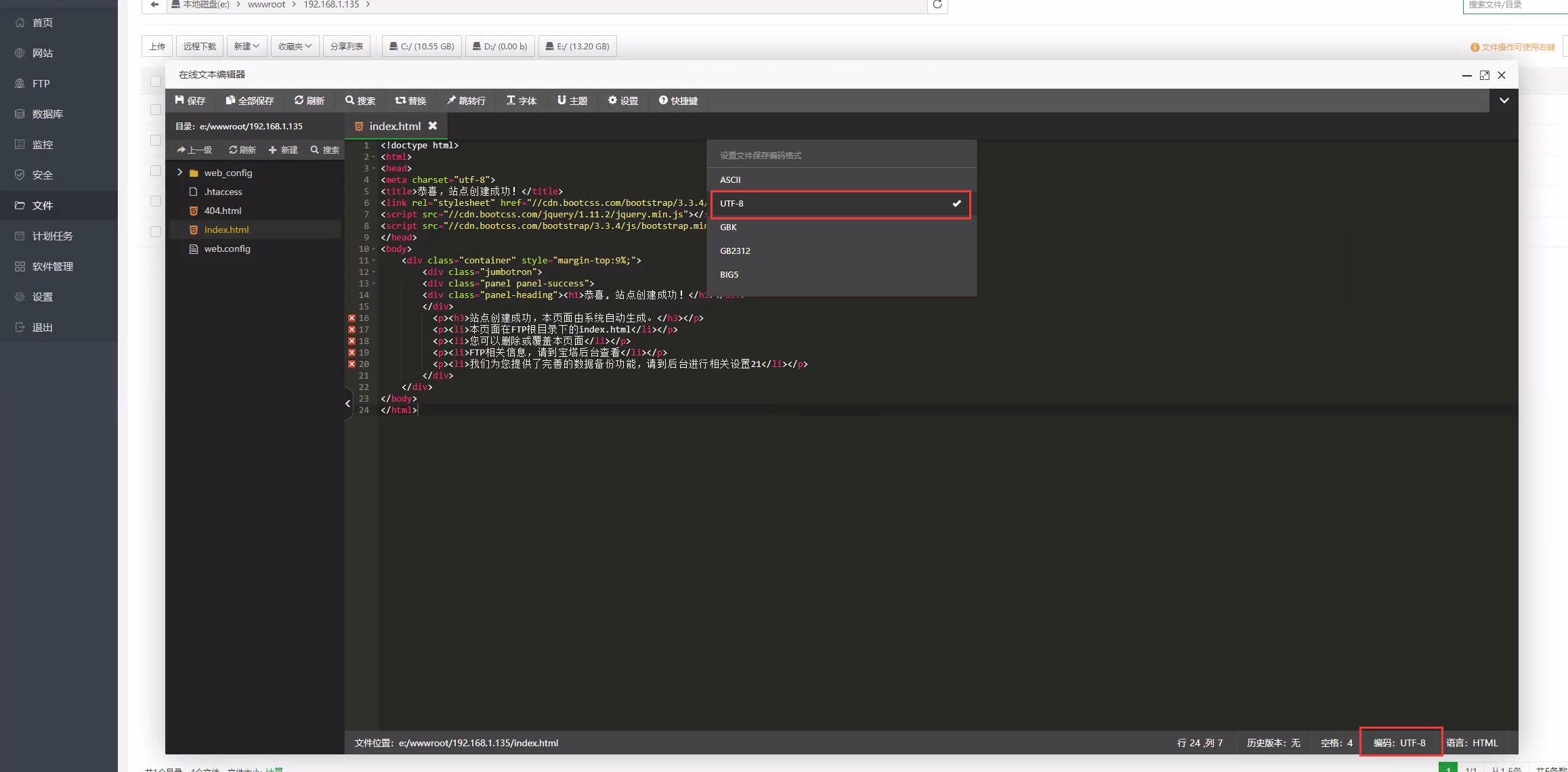Close the index.html tab
Viewport: 1568px width, 772px height.
pyautogui.click(x=433, y=126)
